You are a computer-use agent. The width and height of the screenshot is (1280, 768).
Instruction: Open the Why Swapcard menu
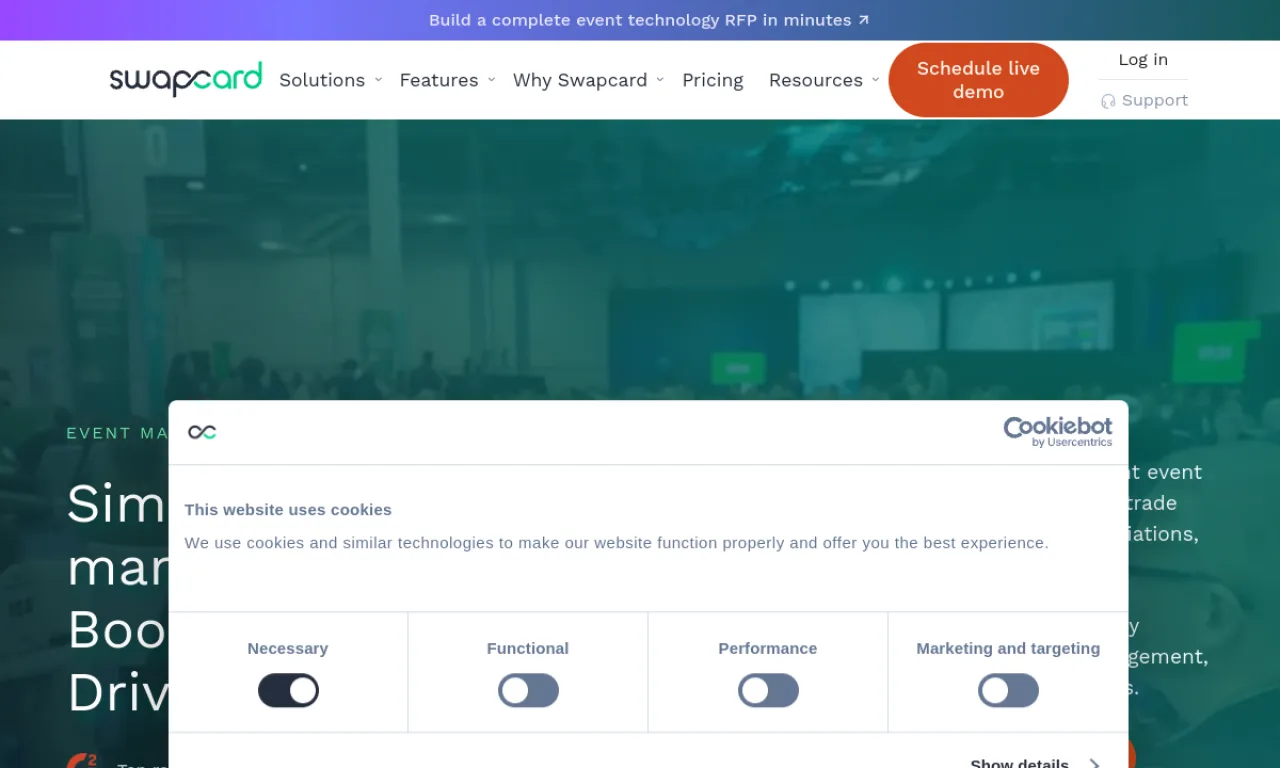[580, 80]
